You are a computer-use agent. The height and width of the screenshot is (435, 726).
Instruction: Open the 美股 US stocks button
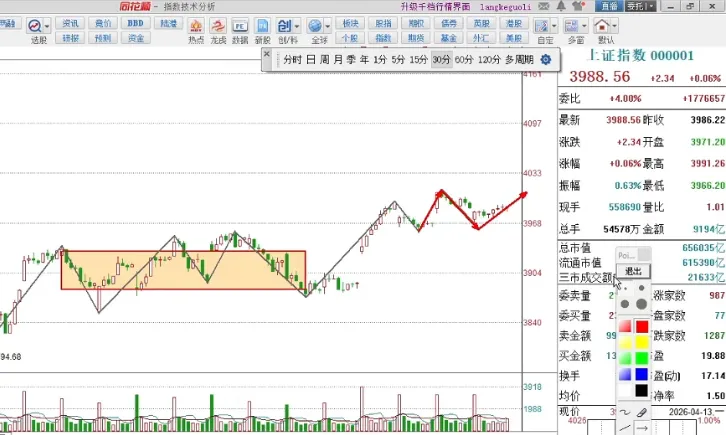tap(514, 38)
